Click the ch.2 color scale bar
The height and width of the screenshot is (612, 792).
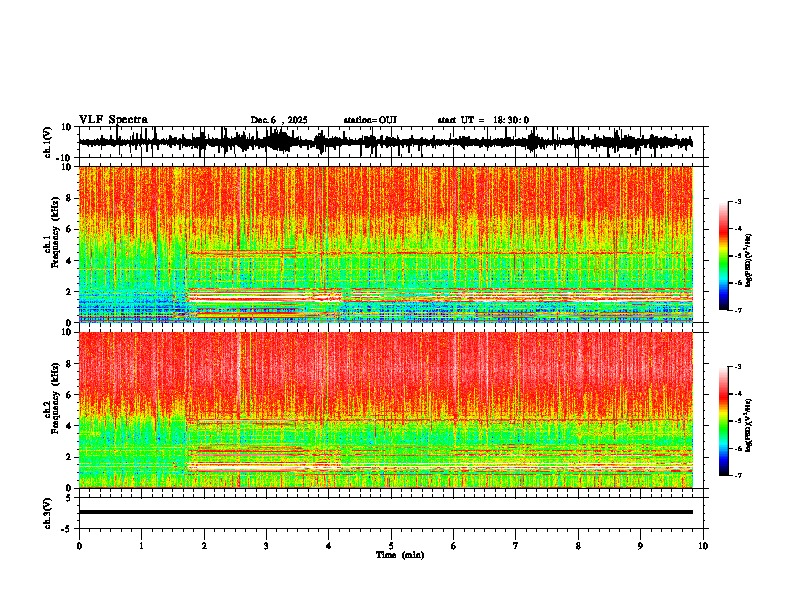724,421
